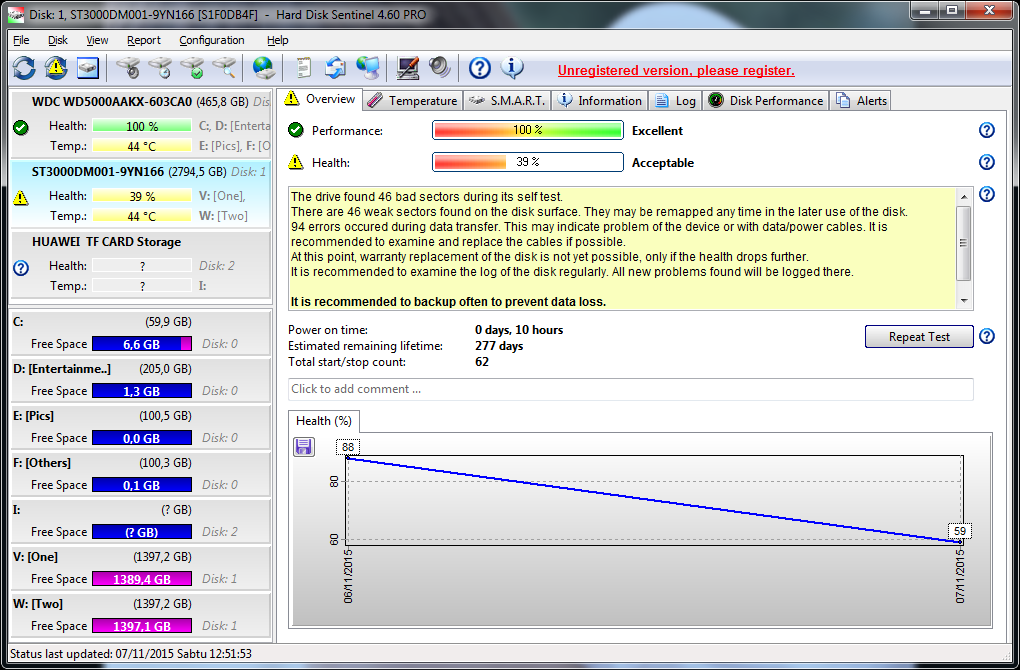
Task: Select the ST3000DM001-9YN166 disk entry
Action: (x=141, y=194)
